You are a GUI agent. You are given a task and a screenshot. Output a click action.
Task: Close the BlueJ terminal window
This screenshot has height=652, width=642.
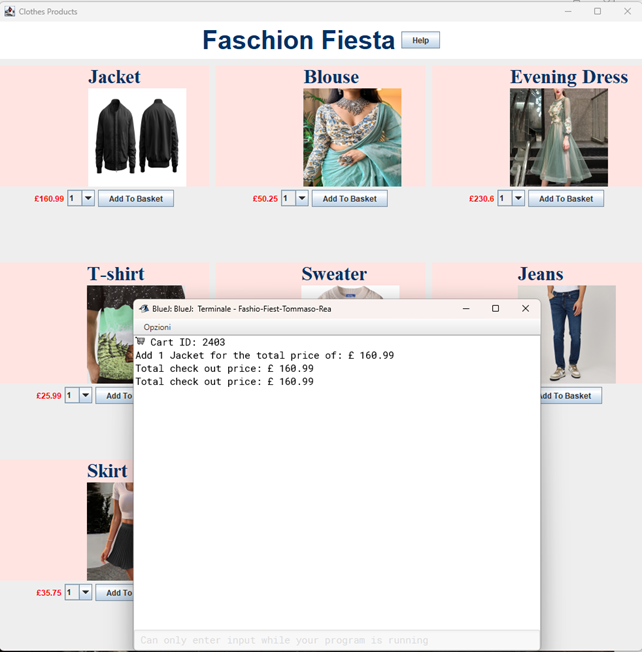(x=525, y=309)
